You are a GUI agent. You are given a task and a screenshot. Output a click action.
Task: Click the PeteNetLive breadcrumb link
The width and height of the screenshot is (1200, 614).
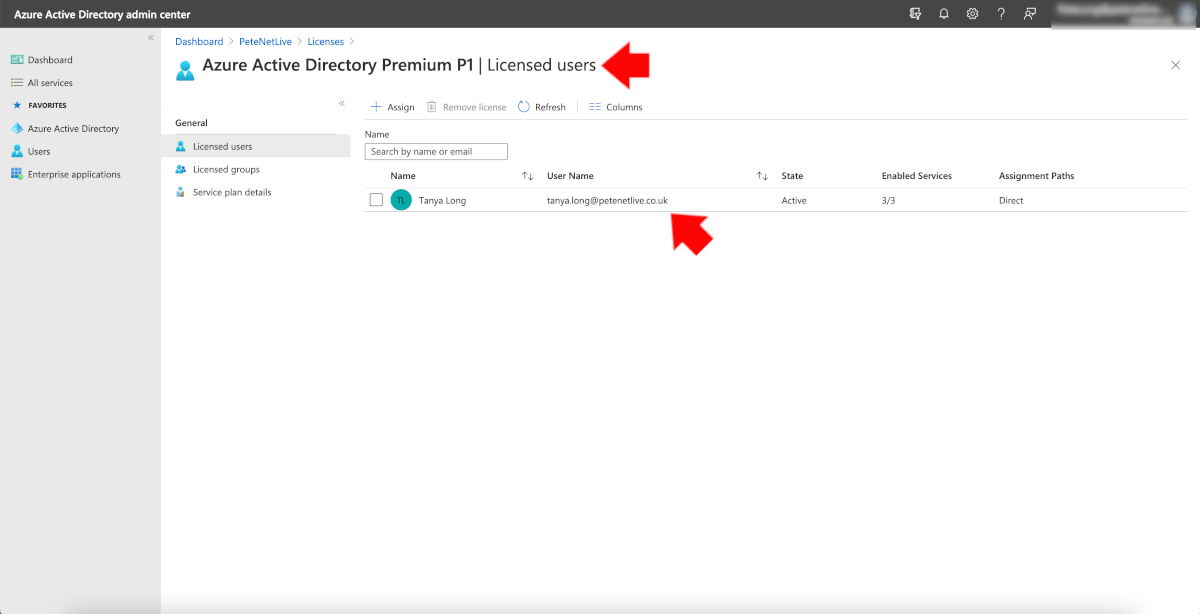266,41
